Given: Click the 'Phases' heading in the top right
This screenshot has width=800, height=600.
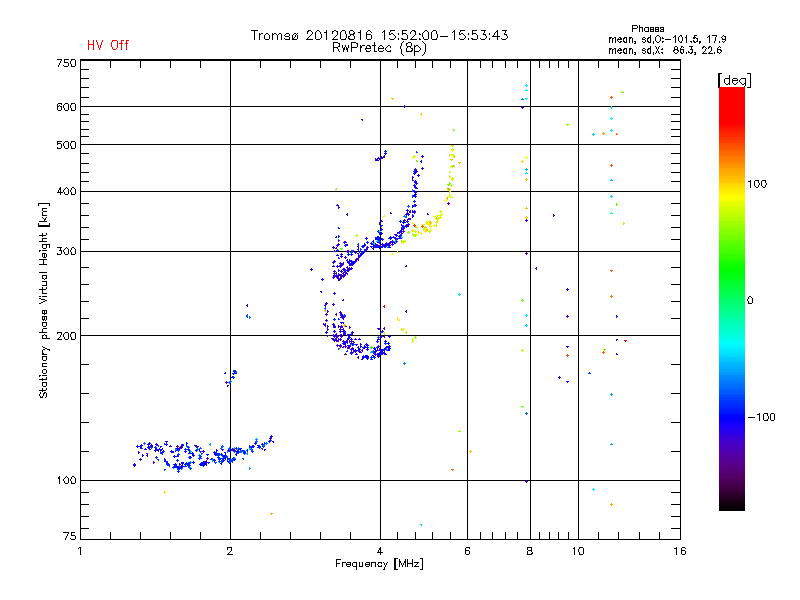Looking at the screenshot, I should coord(647,29).
